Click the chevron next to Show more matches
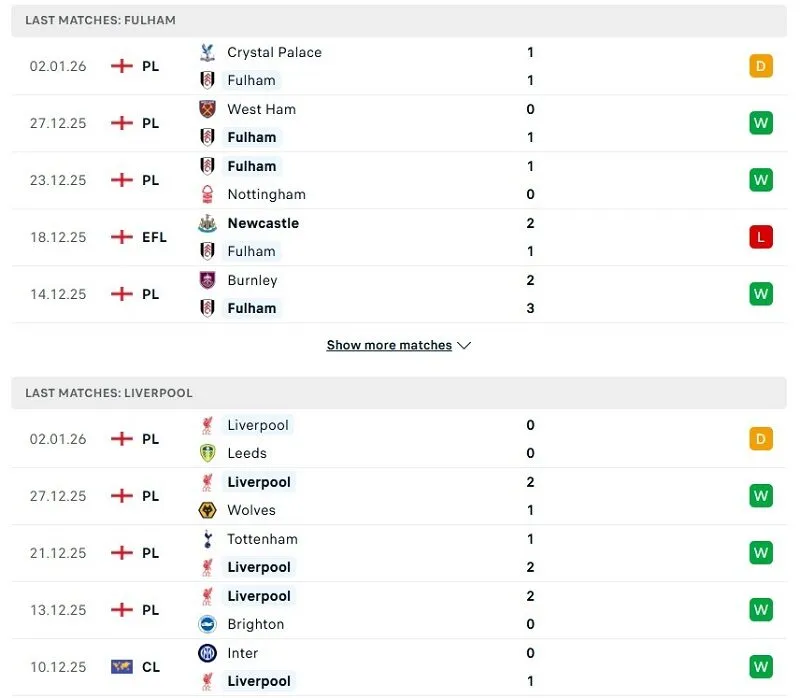Viewport: 800px width, 698px height. [x=463, y=344]
